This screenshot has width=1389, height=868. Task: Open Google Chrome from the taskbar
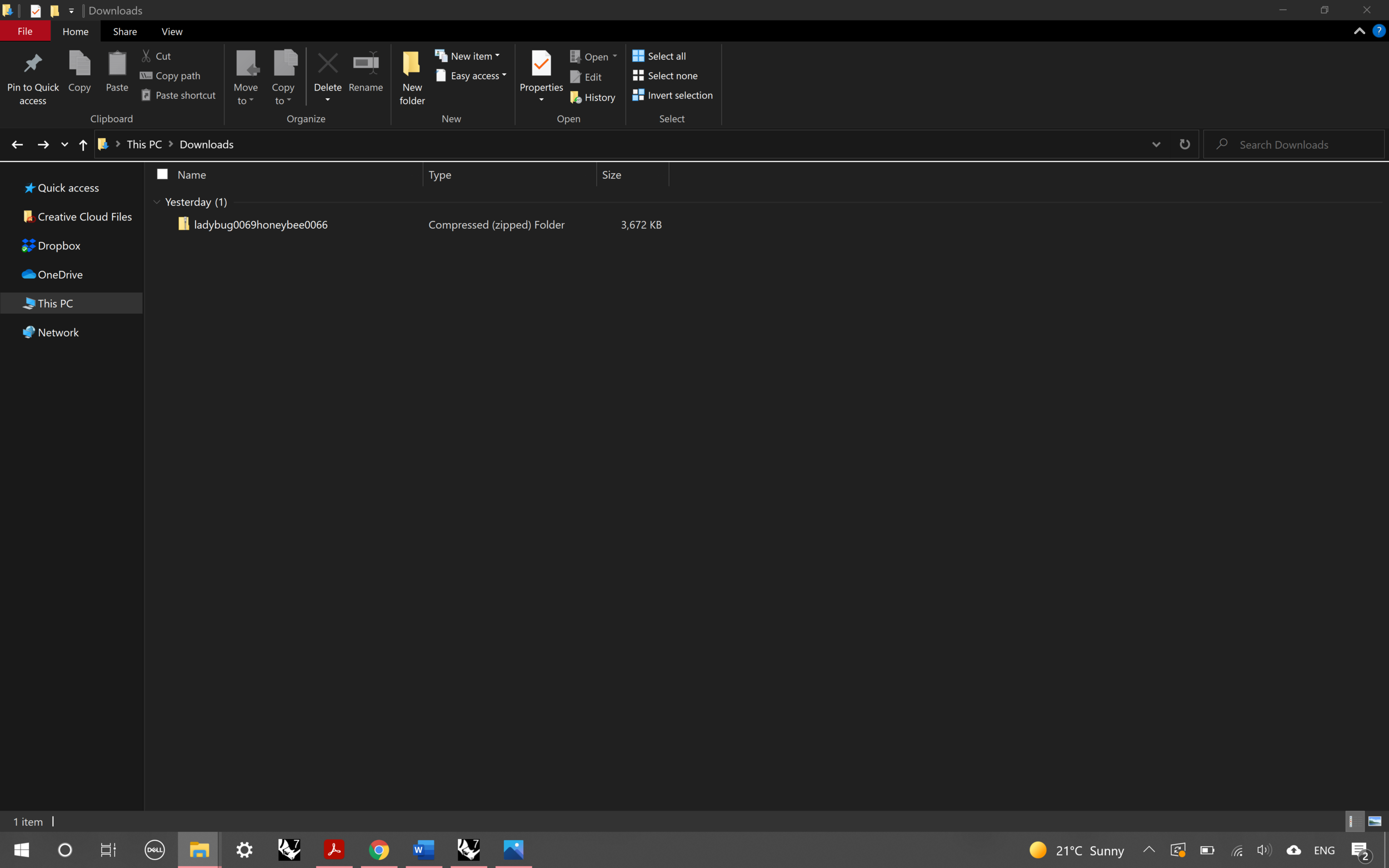point(378,849)
